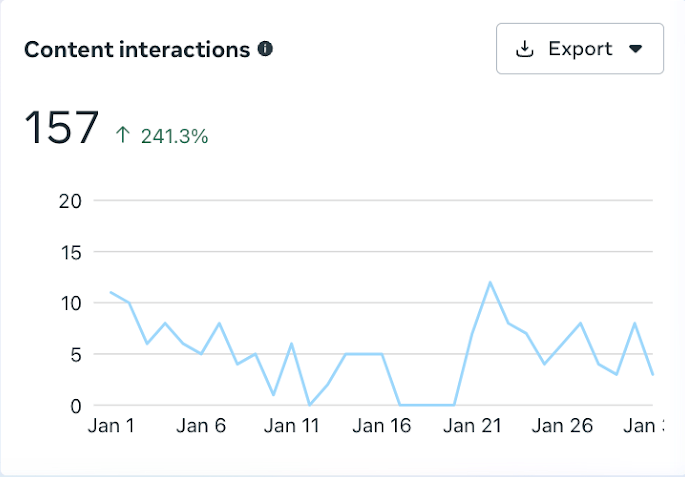
Task: Click the 15 y-axis label
Action: [x=71, y=251]
